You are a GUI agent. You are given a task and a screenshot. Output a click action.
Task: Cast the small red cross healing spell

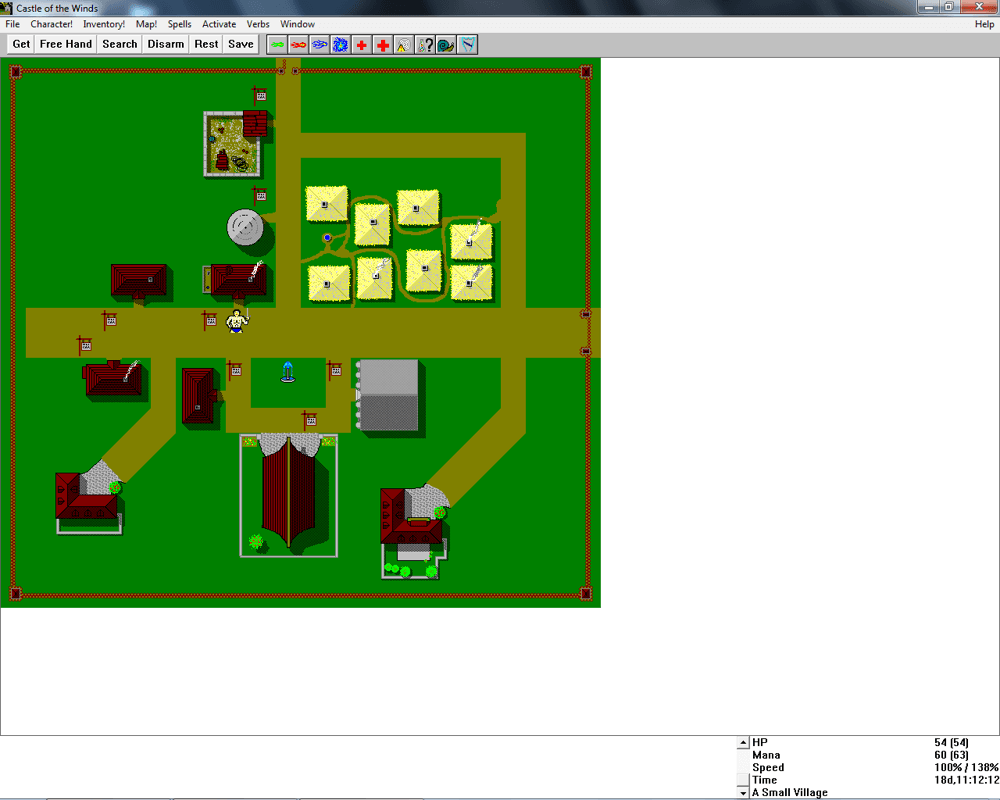click(x=361, y=45)
